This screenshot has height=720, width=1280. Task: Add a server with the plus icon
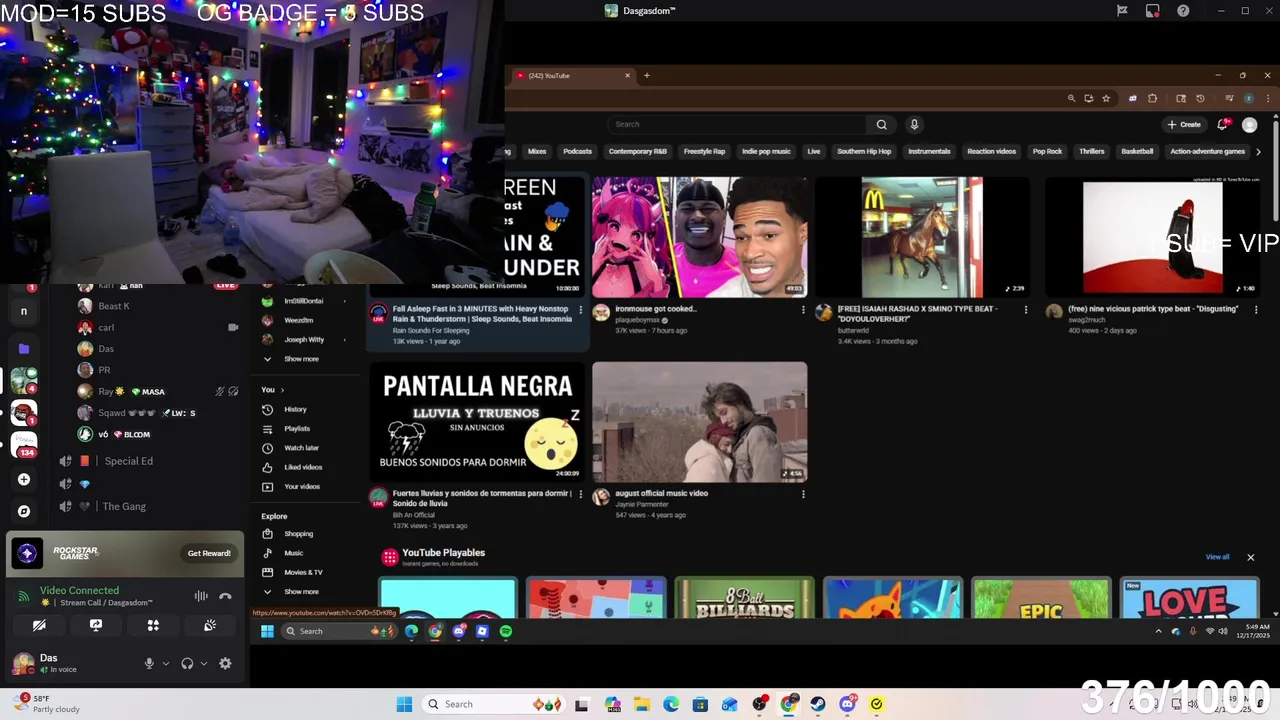(x=24, y=479)
